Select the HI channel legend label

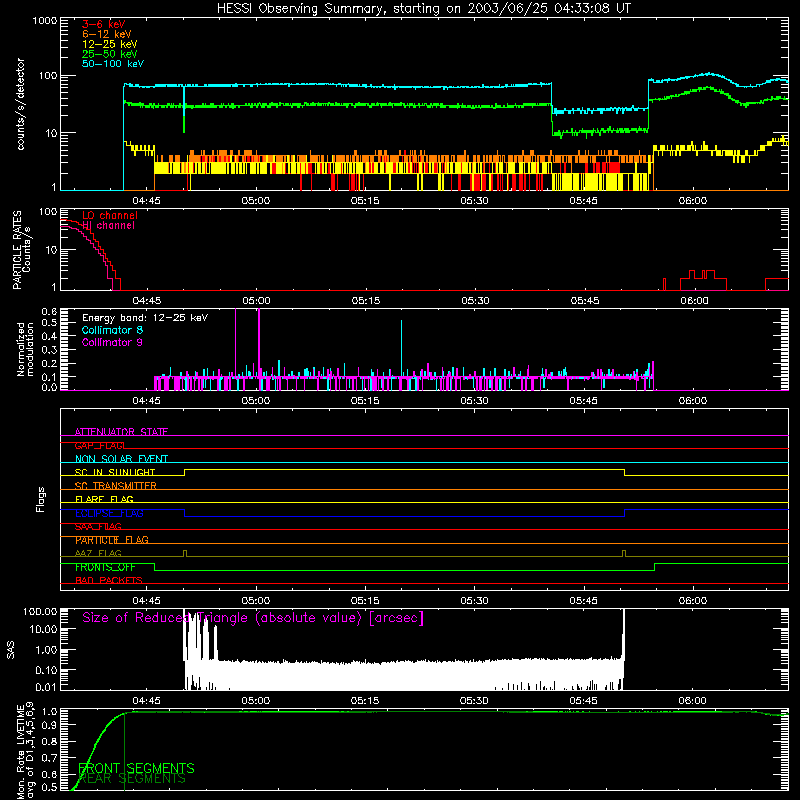pyautogui.click(x=108, y=226)
